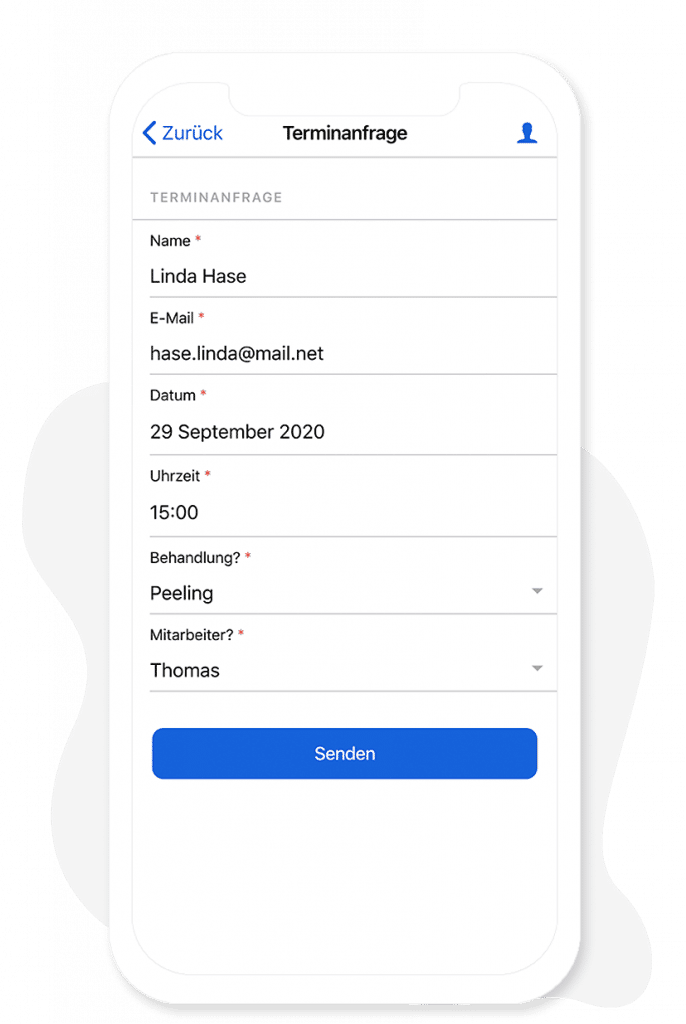
Task: Edit the Name field Linda Hase
Action: pos(353,276)
